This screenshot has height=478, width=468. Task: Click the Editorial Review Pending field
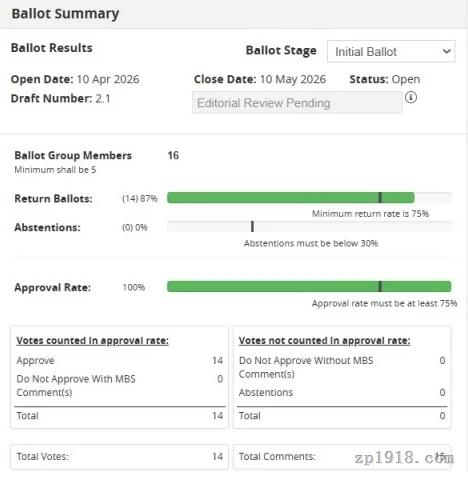[297, 103]
